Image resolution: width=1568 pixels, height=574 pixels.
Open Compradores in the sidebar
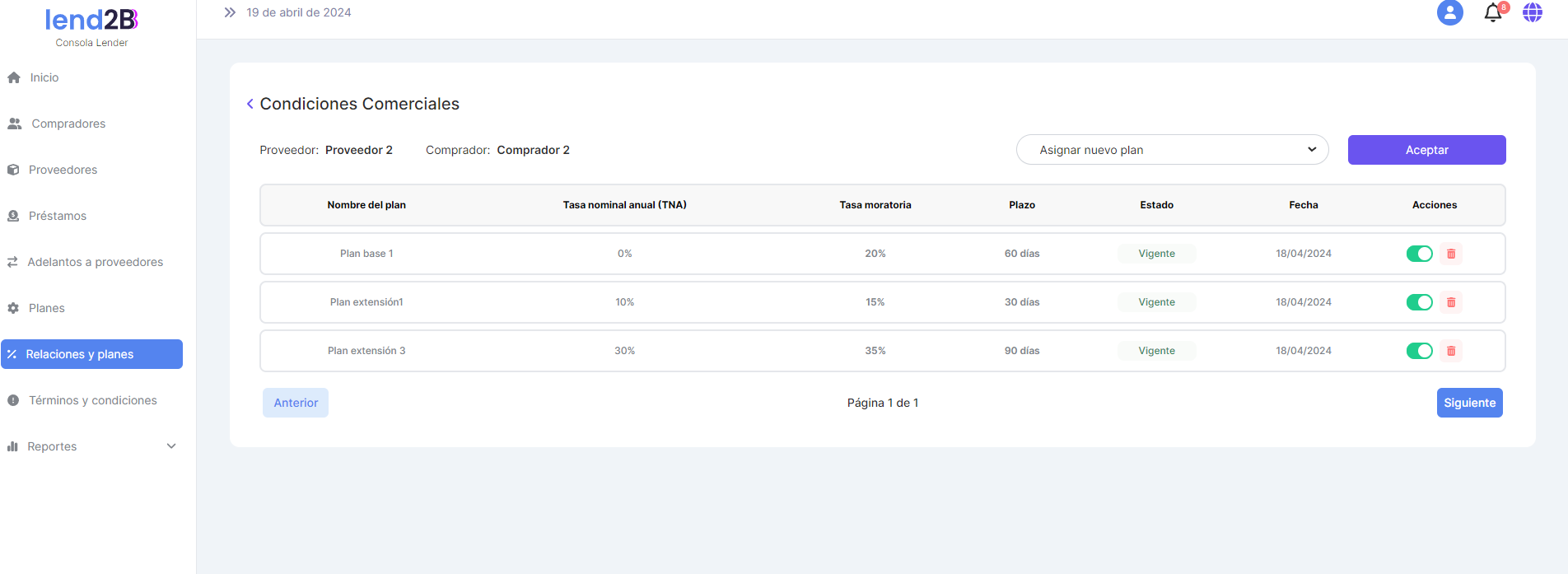[x=68, y=124]
